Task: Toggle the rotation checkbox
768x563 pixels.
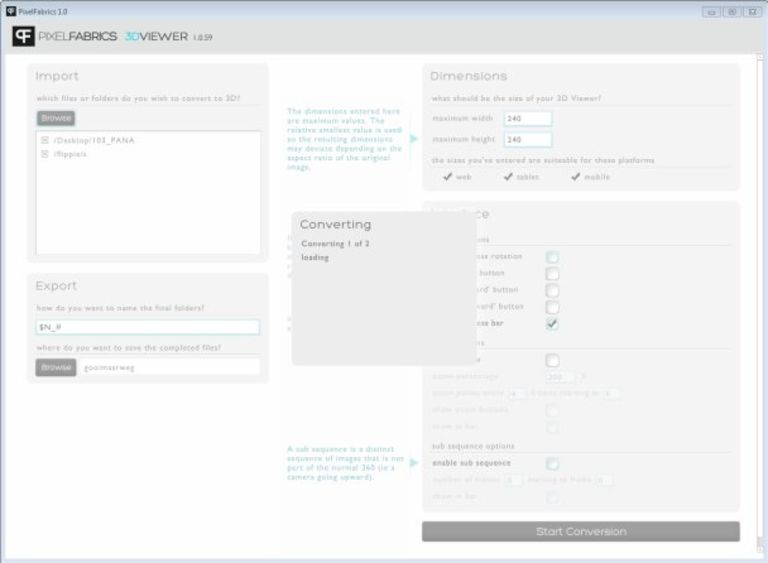Action: pyautogui.click(x=552, y=257)
